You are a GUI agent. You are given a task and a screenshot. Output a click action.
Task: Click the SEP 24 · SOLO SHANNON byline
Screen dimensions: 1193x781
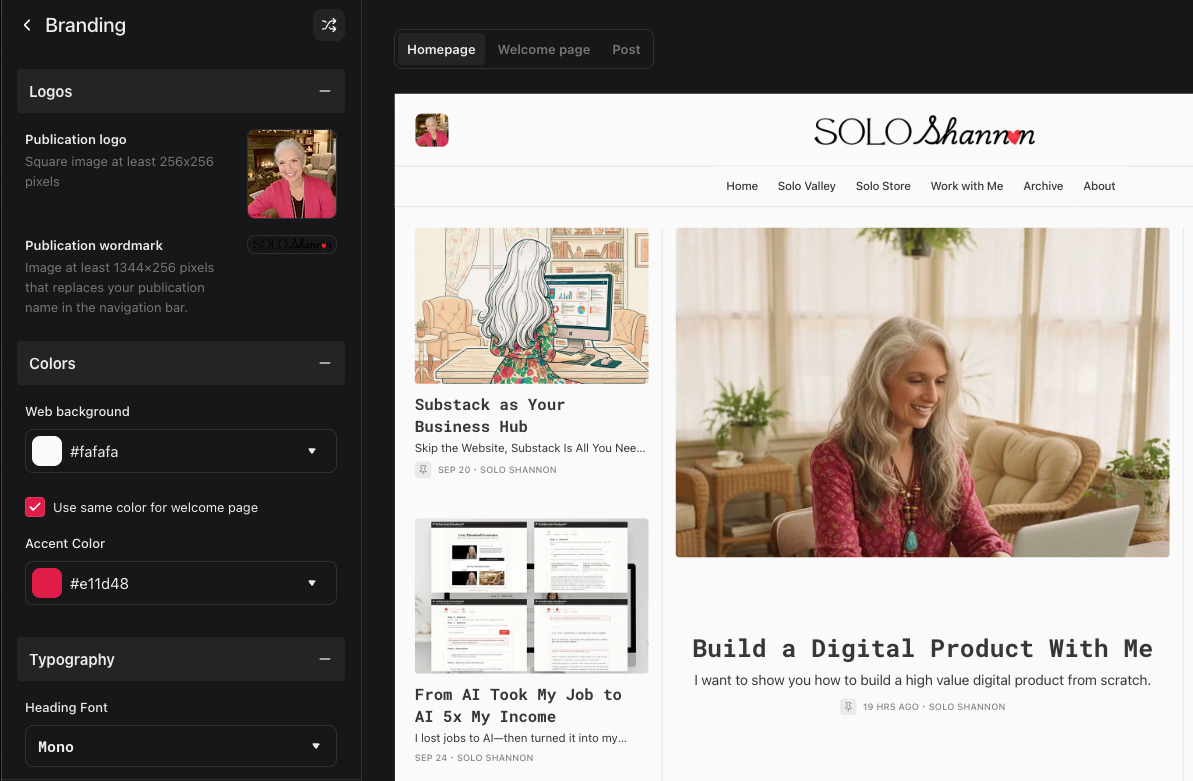[x=474, y=757]
